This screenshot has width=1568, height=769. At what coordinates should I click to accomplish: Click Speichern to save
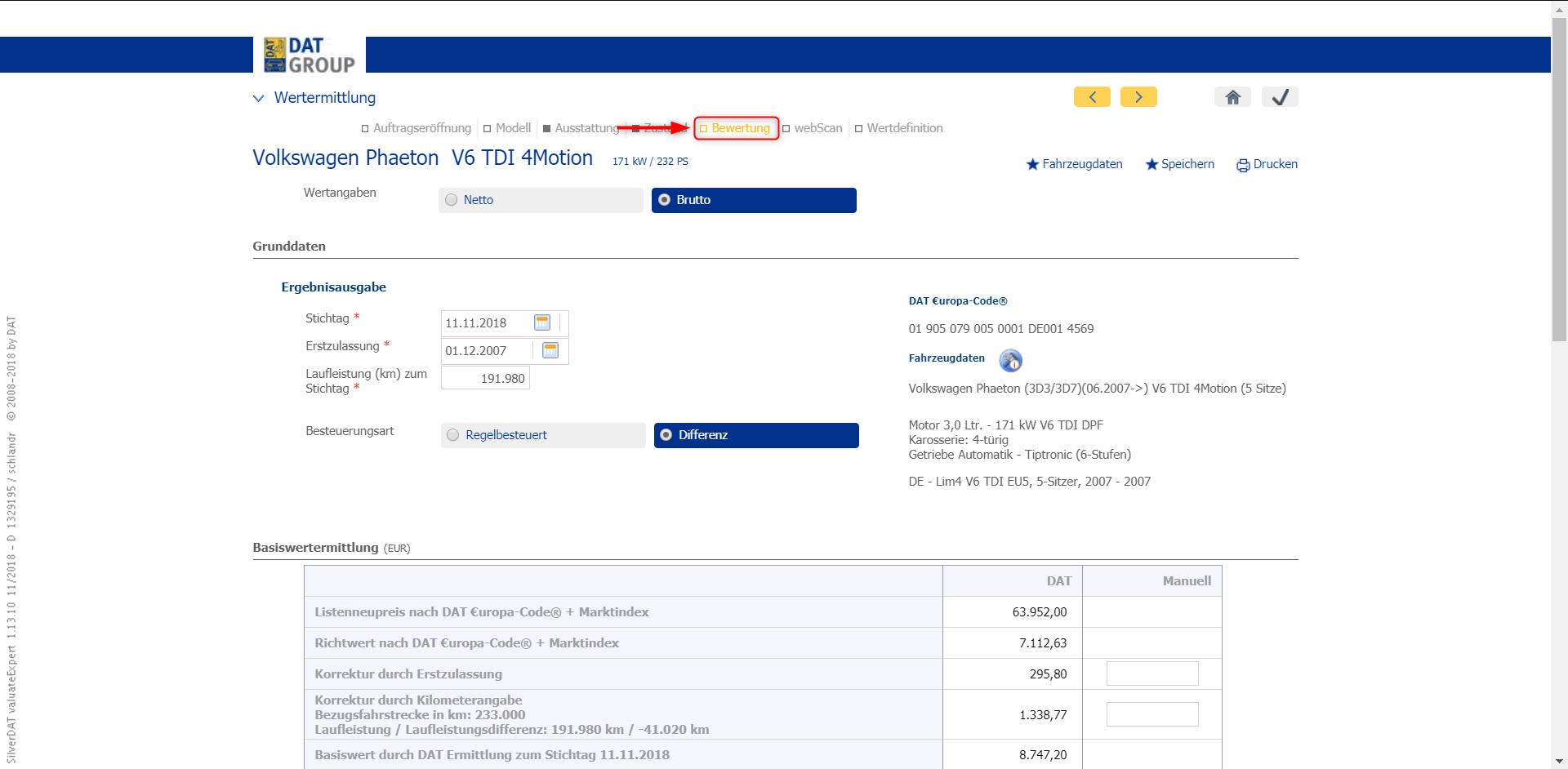point(1180,164)
